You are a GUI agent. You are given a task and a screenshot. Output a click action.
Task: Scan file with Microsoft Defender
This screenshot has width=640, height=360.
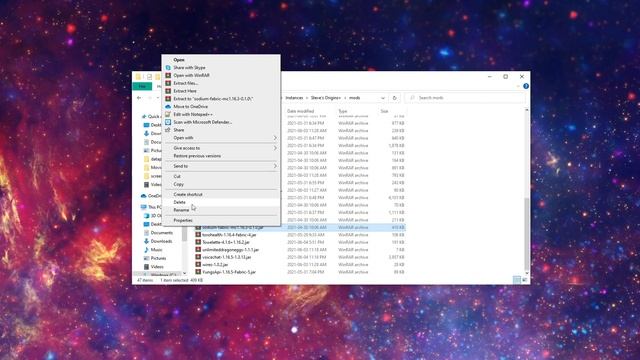[202, 122]
